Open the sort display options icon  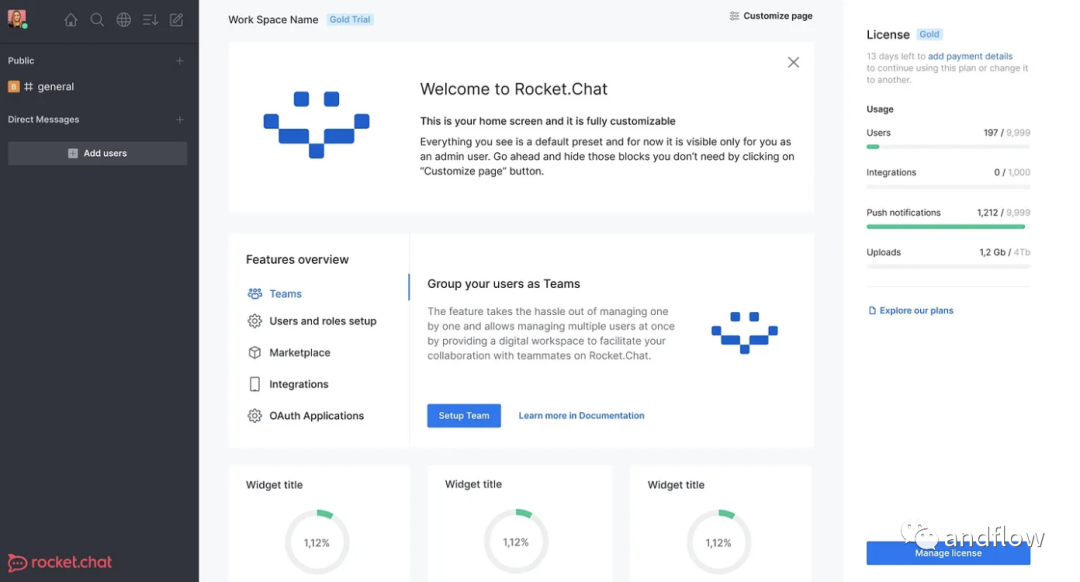coord(150,20)
